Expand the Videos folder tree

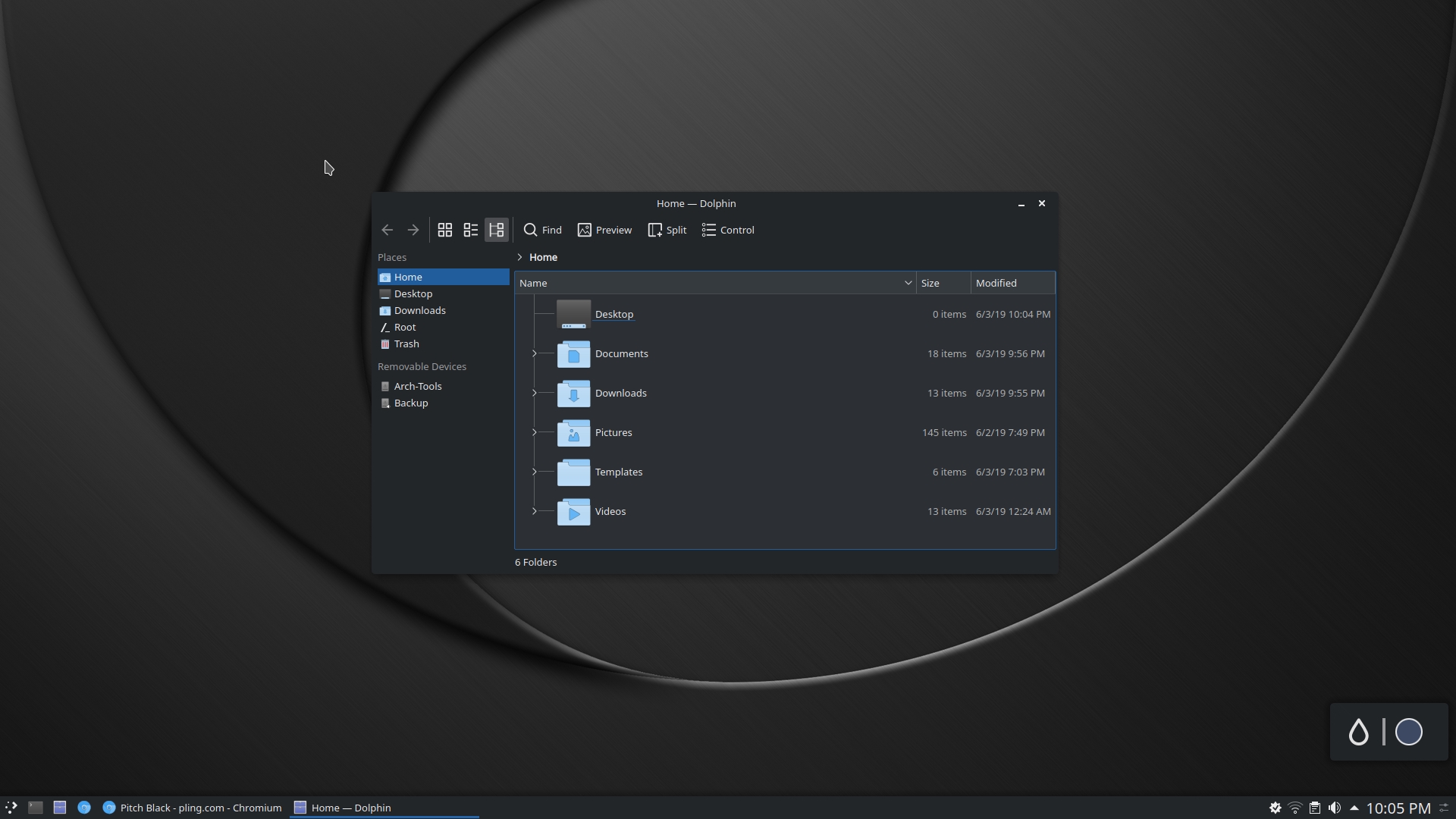tap(535, 511)
